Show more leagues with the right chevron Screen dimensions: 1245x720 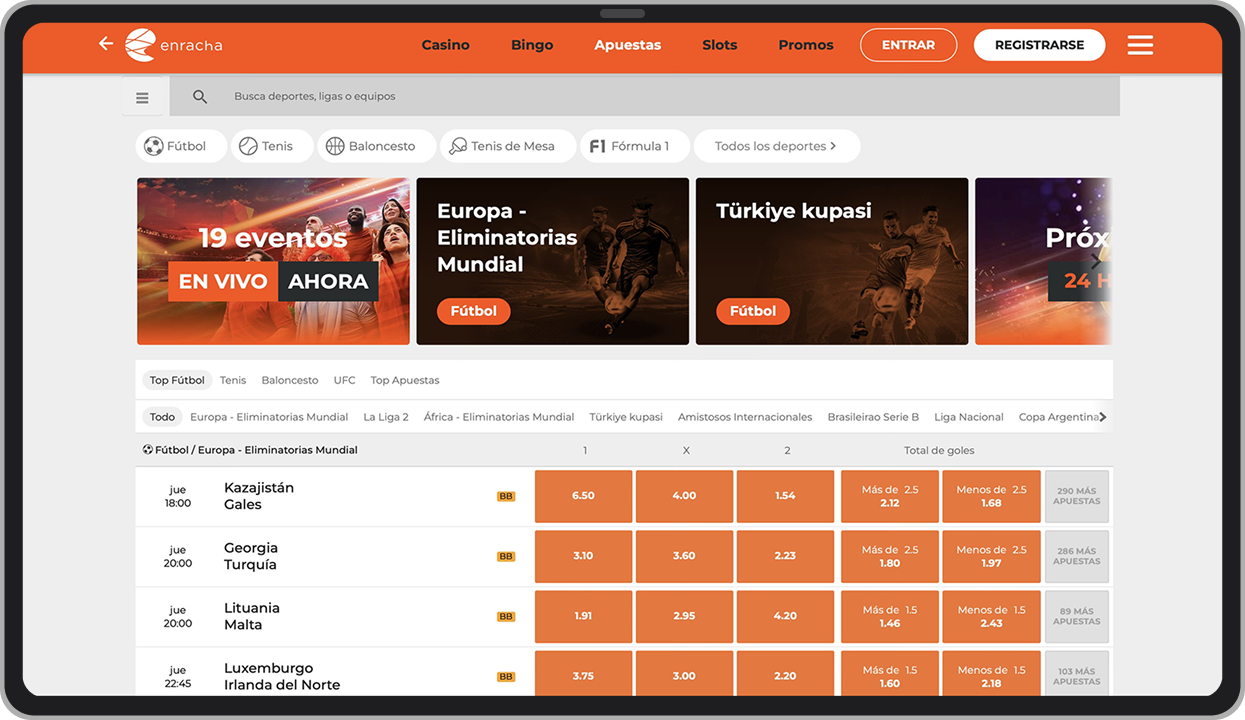tap(1103, 417)
